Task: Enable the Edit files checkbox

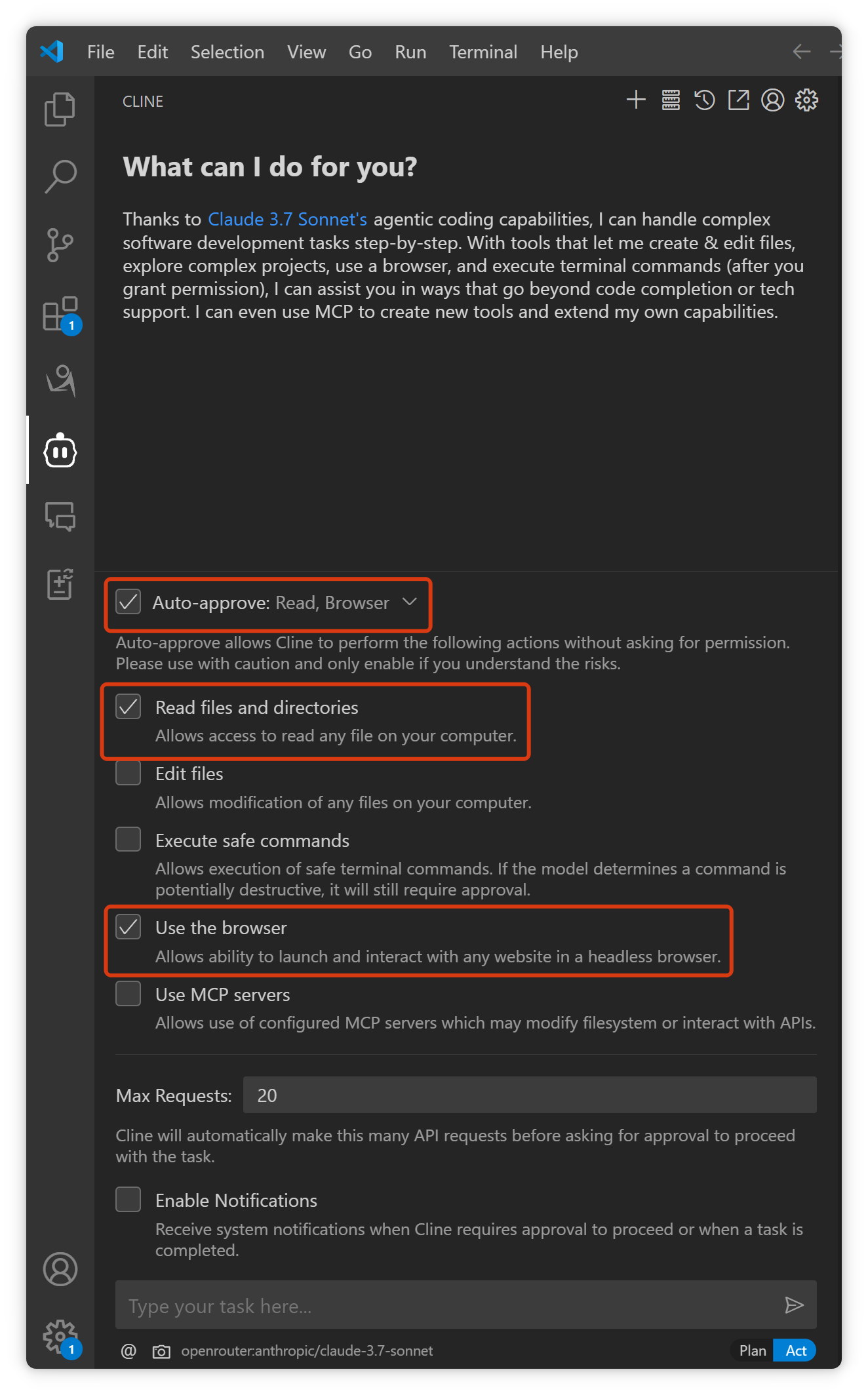Action: pyautogui.click(x=128, y=773)
